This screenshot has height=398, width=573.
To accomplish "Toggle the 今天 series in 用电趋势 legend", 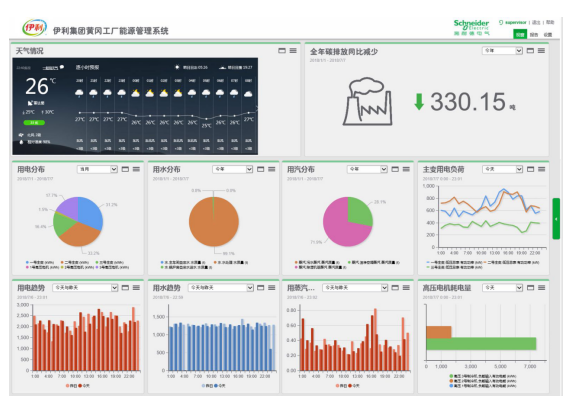I will [x=84, y=386].
